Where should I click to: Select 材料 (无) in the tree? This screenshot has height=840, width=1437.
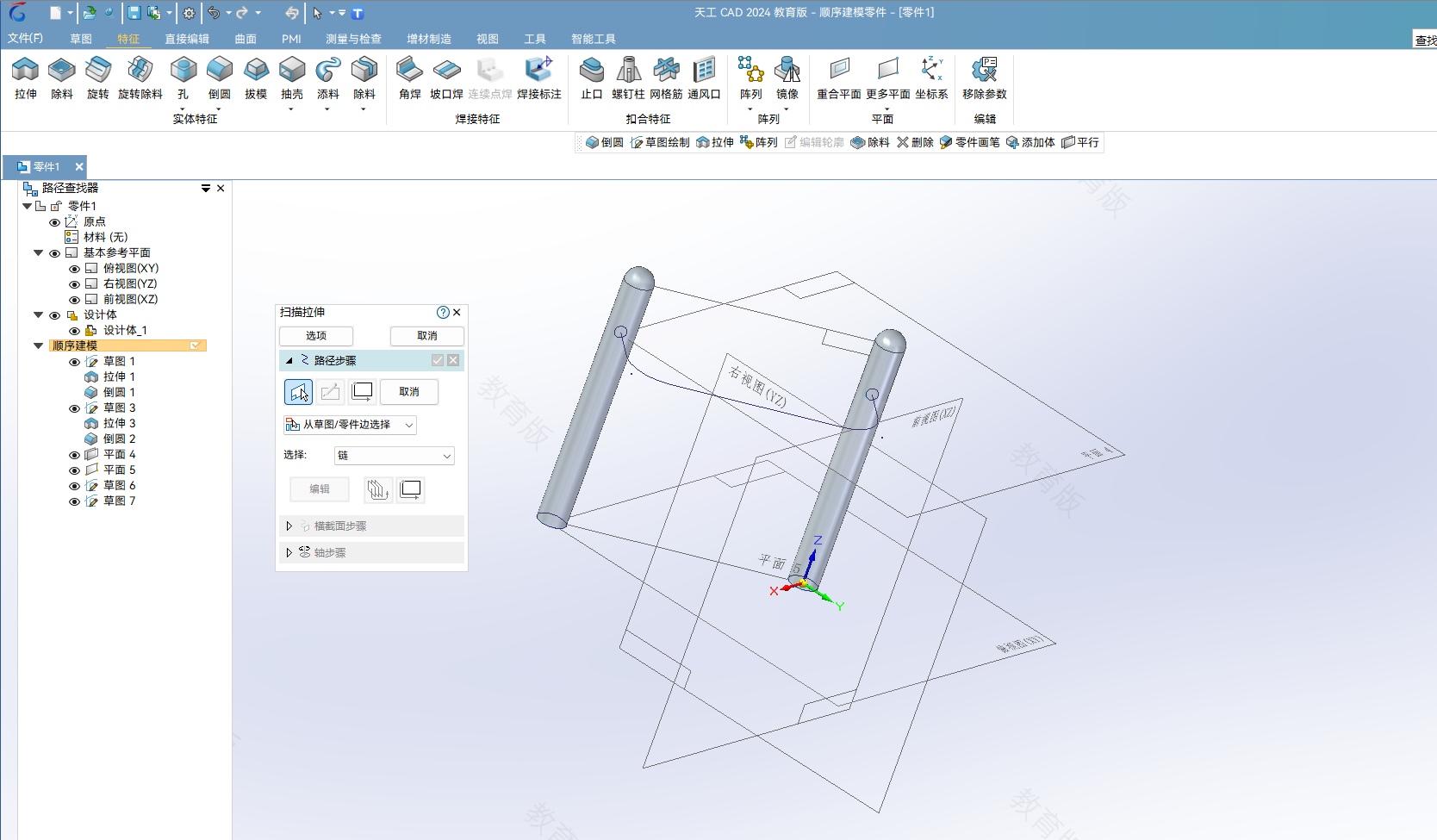(x=105, y=238)
